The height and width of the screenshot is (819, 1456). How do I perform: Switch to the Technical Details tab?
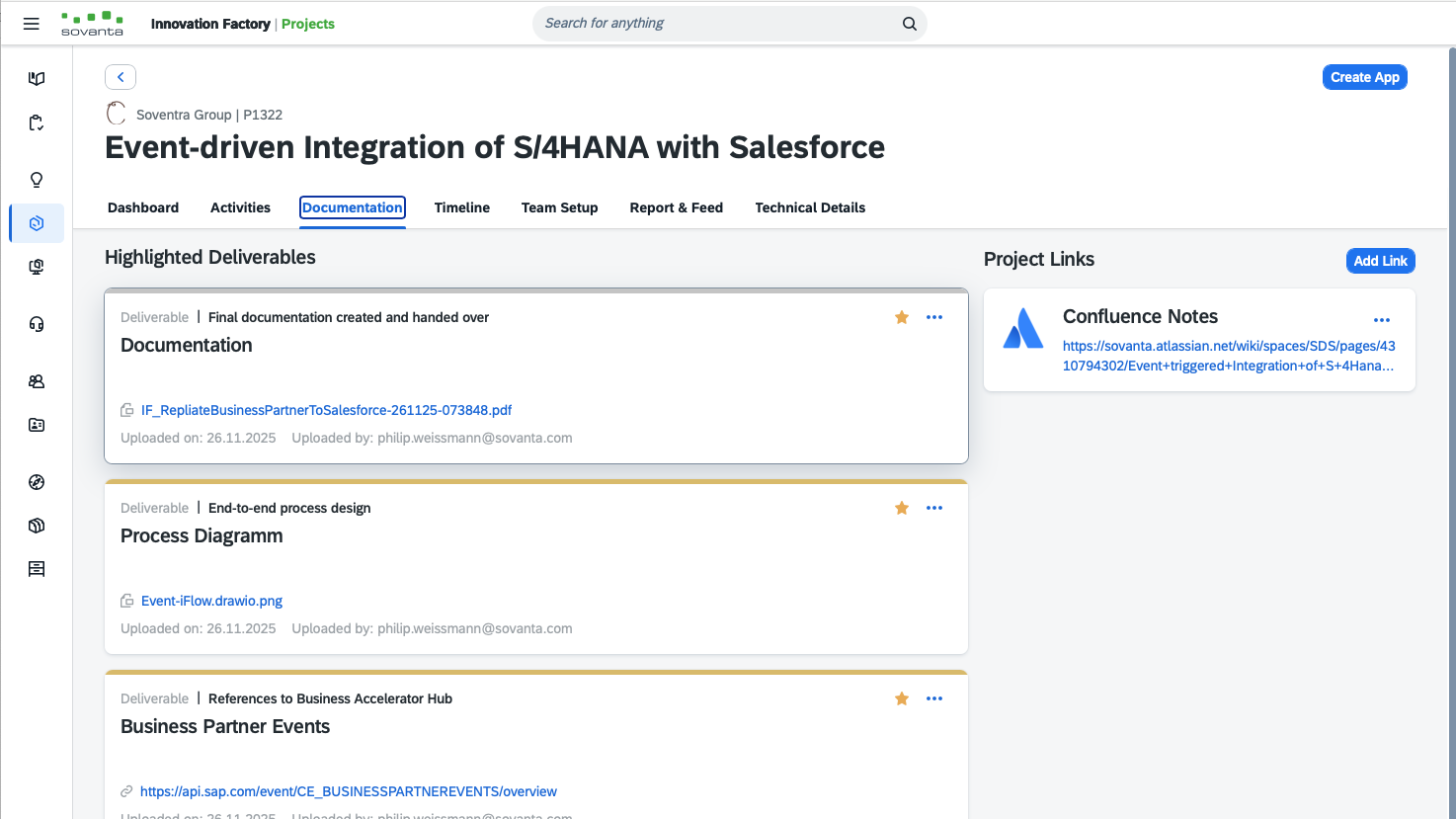810,207
